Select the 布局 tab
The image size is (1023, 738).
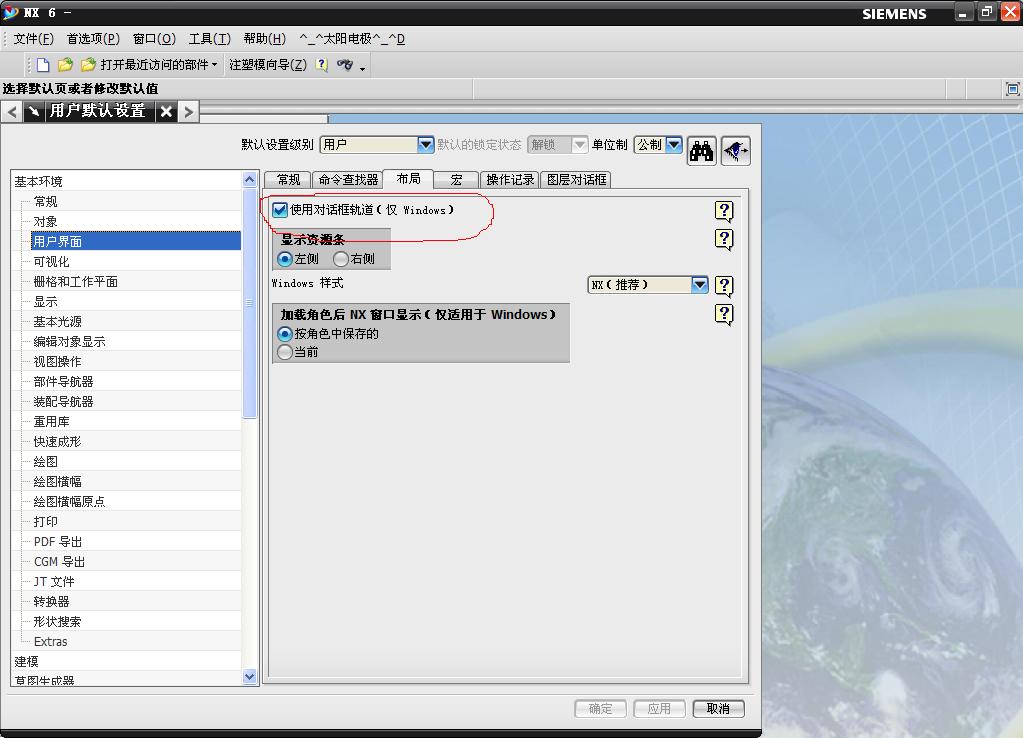pos(408,179)
